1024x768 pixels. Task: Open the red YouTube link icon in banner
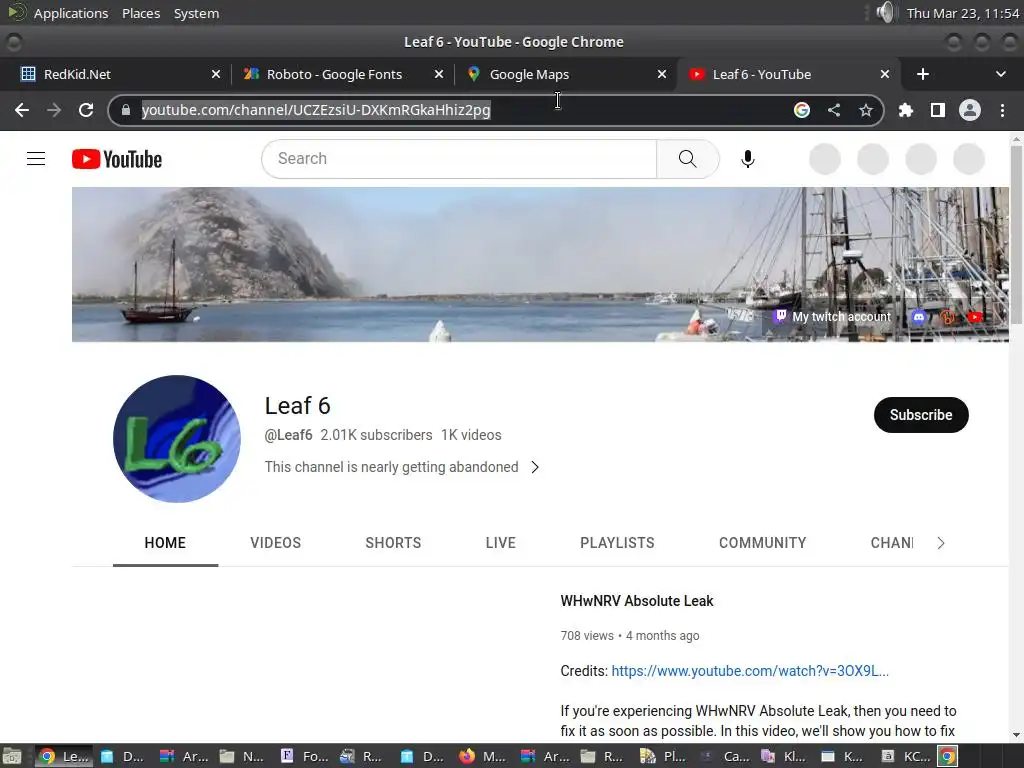975,317
